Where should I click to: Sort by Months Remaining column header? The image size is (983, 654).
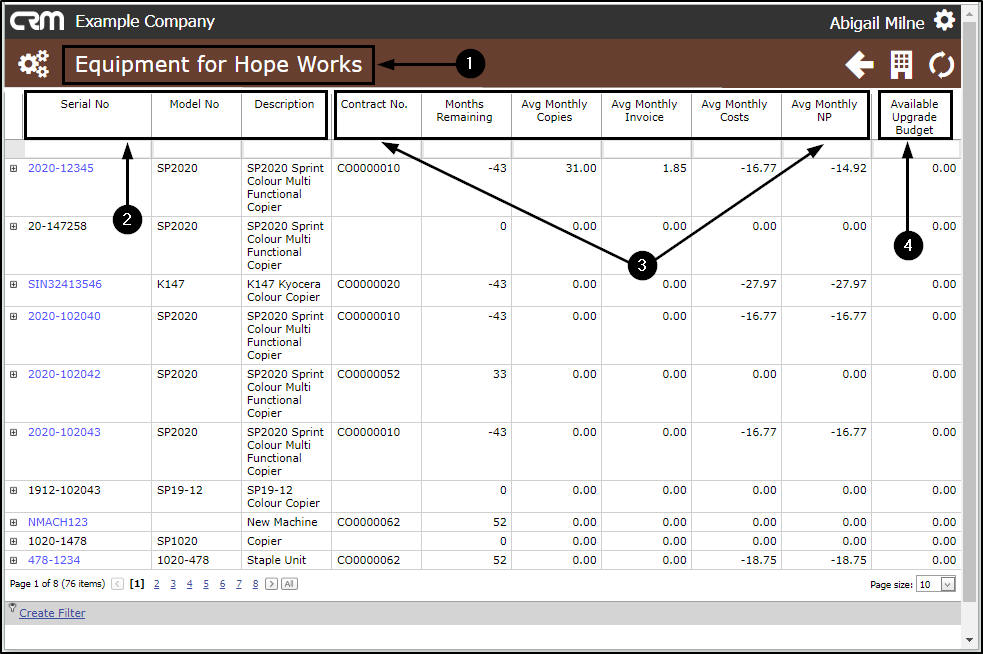(465, 110)
